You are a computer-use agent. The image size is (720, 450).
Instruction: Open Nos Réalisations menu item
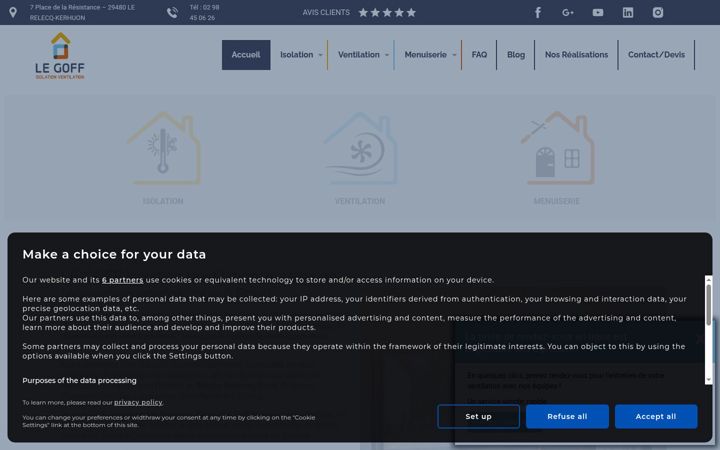tap(576, 55)
